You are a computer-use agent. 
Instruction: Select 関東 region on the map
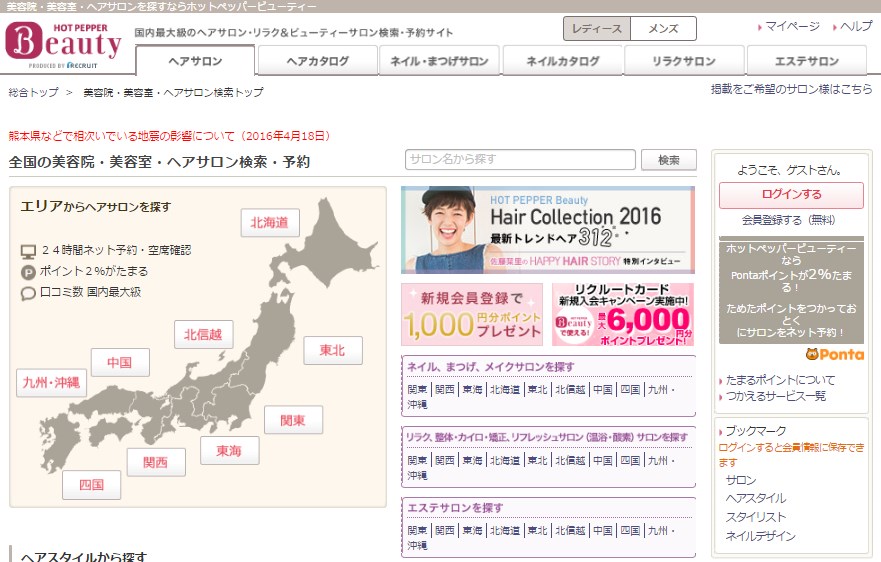(293, 420)
